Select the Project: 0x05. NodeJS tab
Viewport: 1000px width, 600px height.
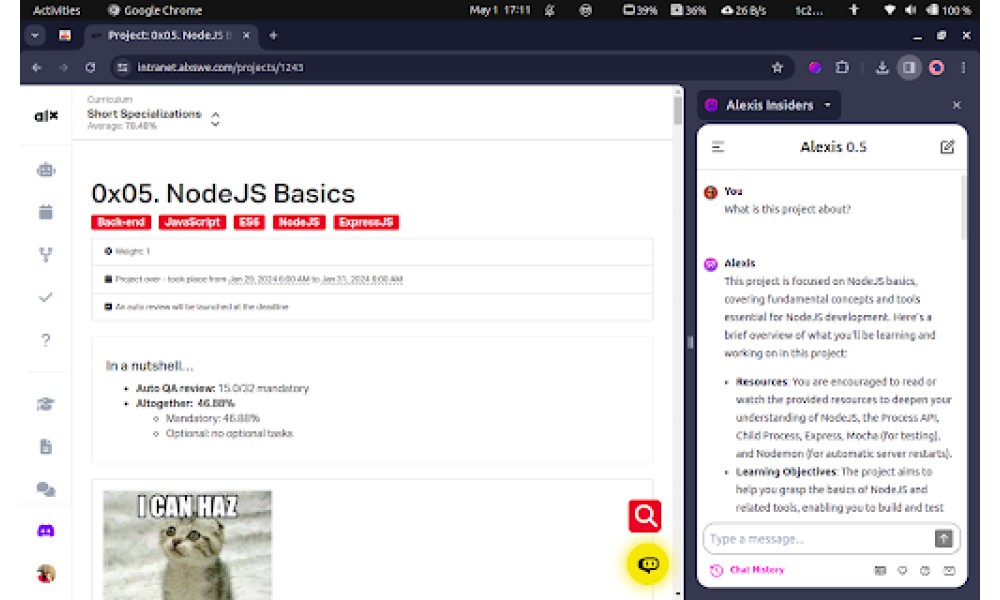(170, 36)
